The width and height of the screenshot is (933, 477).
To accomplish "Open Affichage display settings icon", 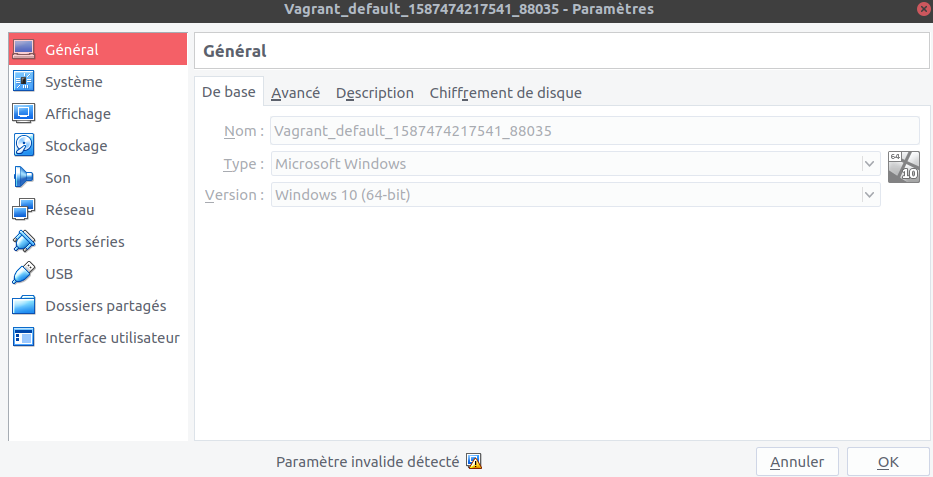I will tap(25, 114).
